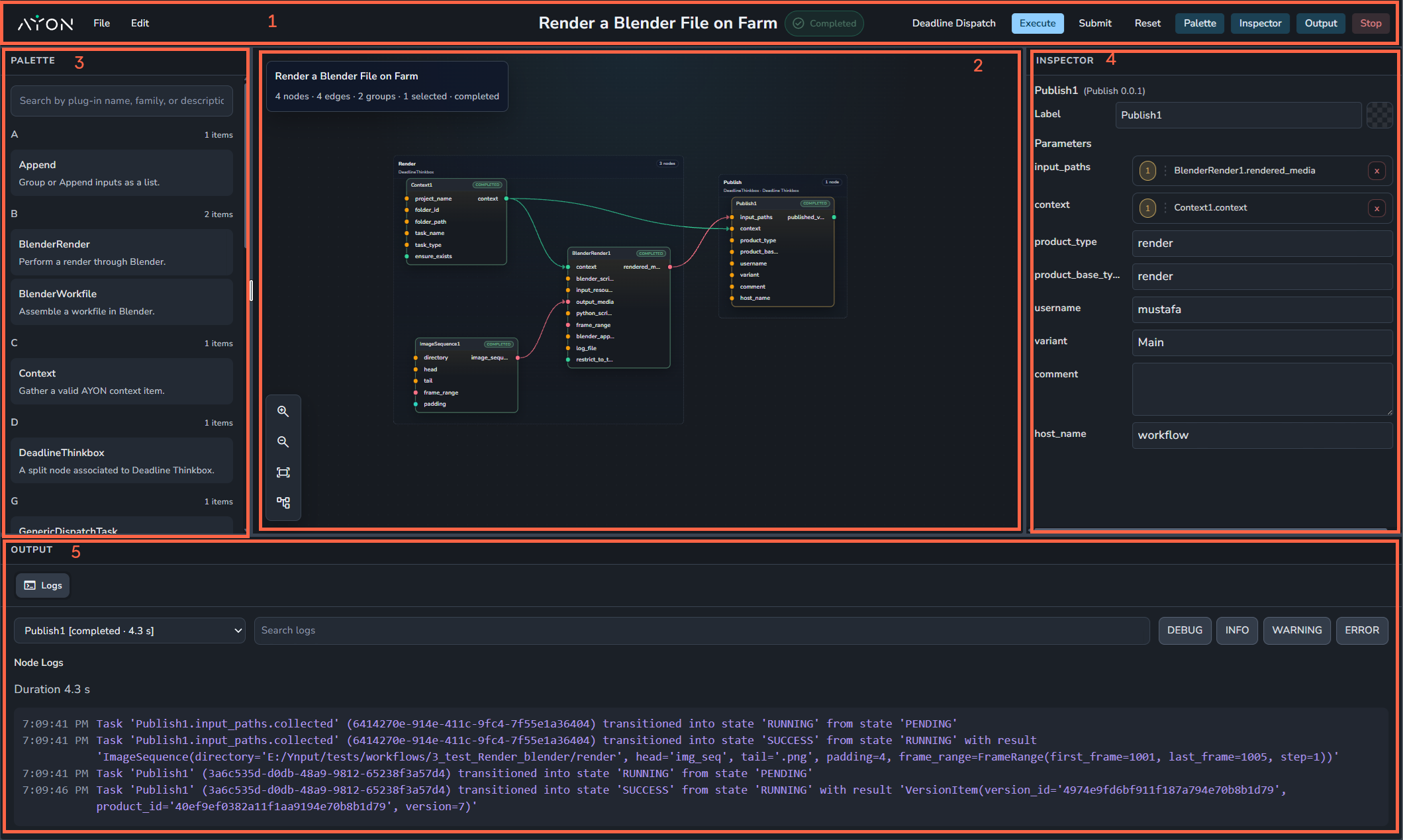Screen dimensions: 1403x840
Task: Toggle the INFO log level filter
Action: click(x=1237, y=630)
